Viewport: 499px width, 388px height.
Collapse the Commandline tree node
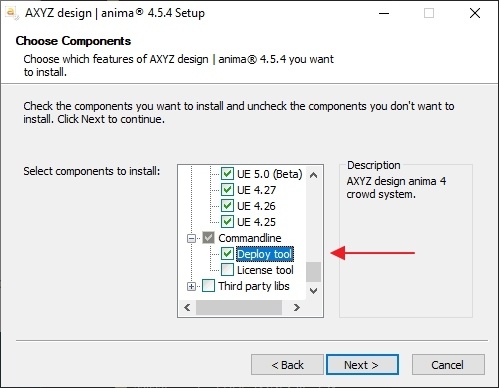point(191,238)
